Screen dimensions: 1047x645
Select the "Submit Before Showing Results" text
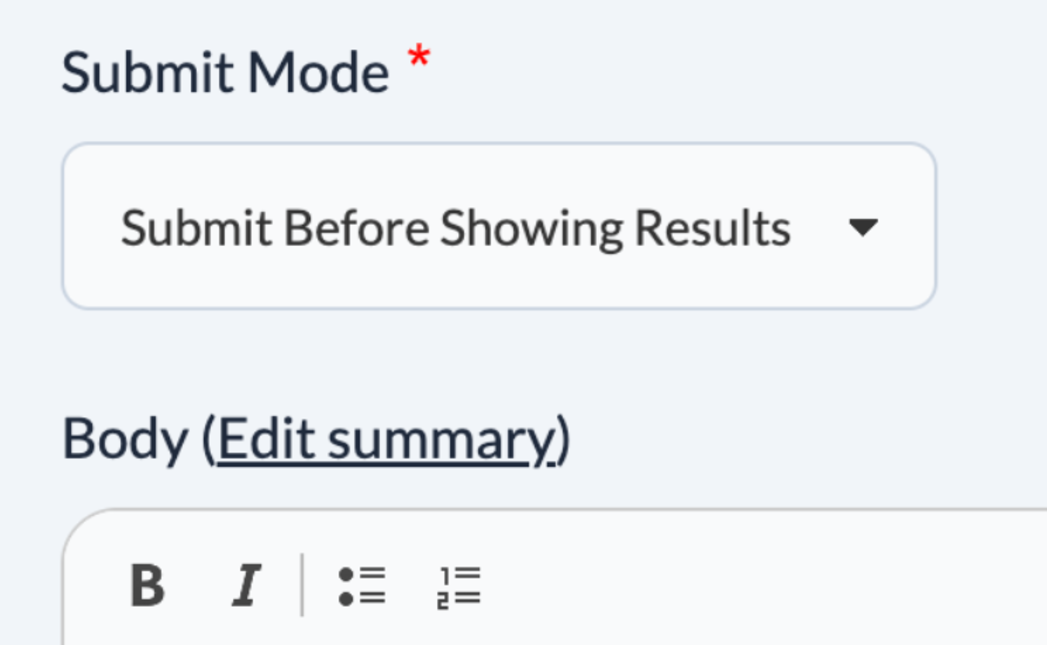[455, 229]
